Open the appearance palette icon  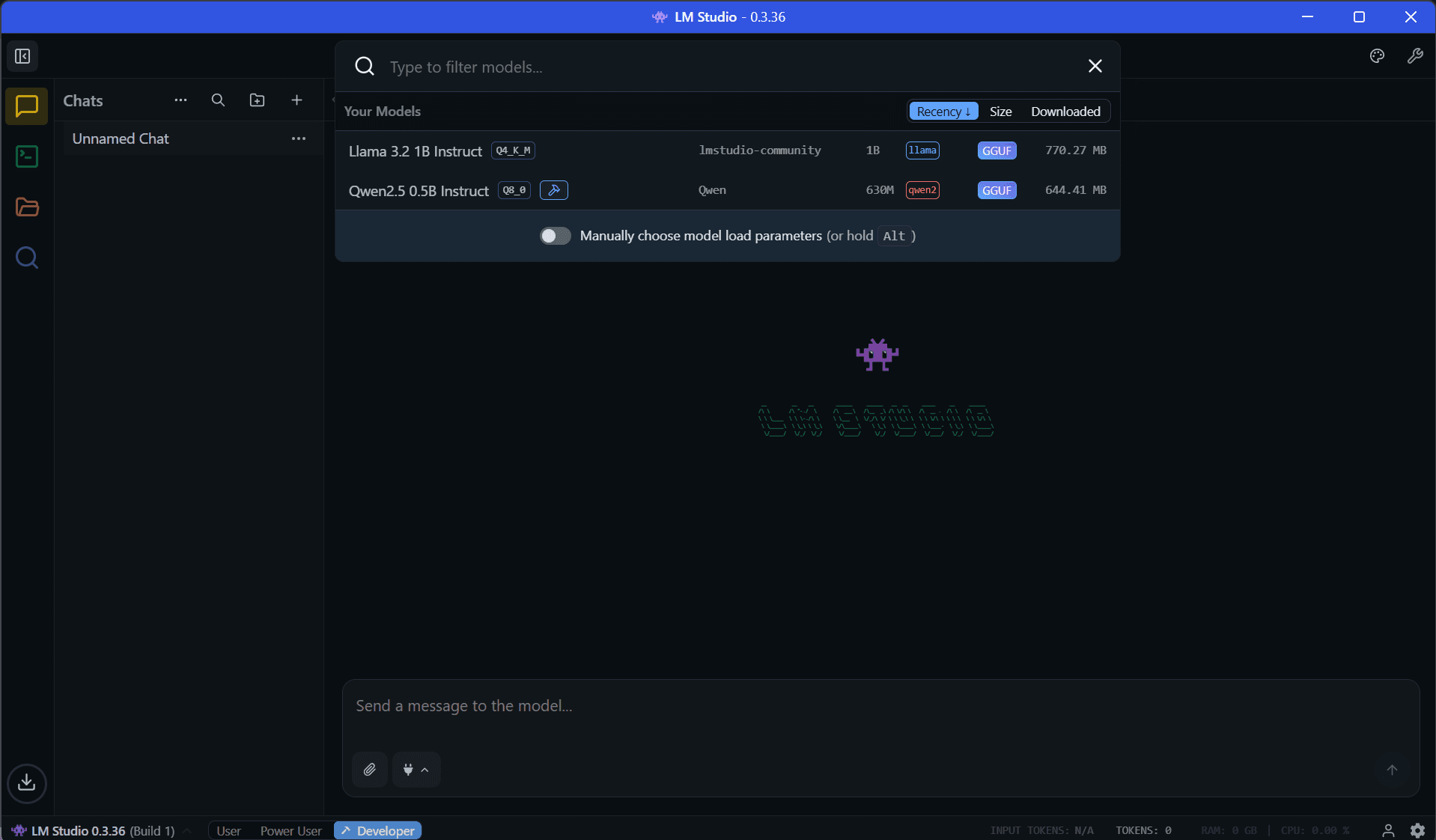[x=1377, y=56]
